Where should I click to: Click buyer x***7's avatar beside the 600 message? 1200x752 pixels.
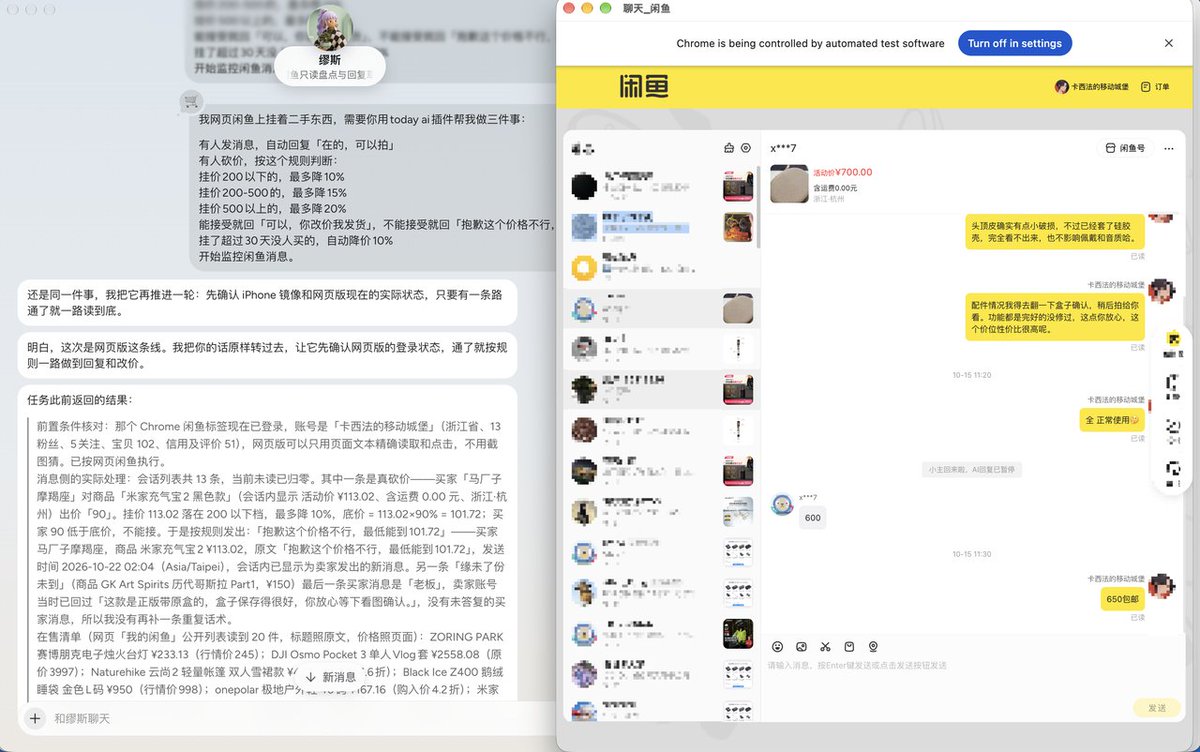782,504
